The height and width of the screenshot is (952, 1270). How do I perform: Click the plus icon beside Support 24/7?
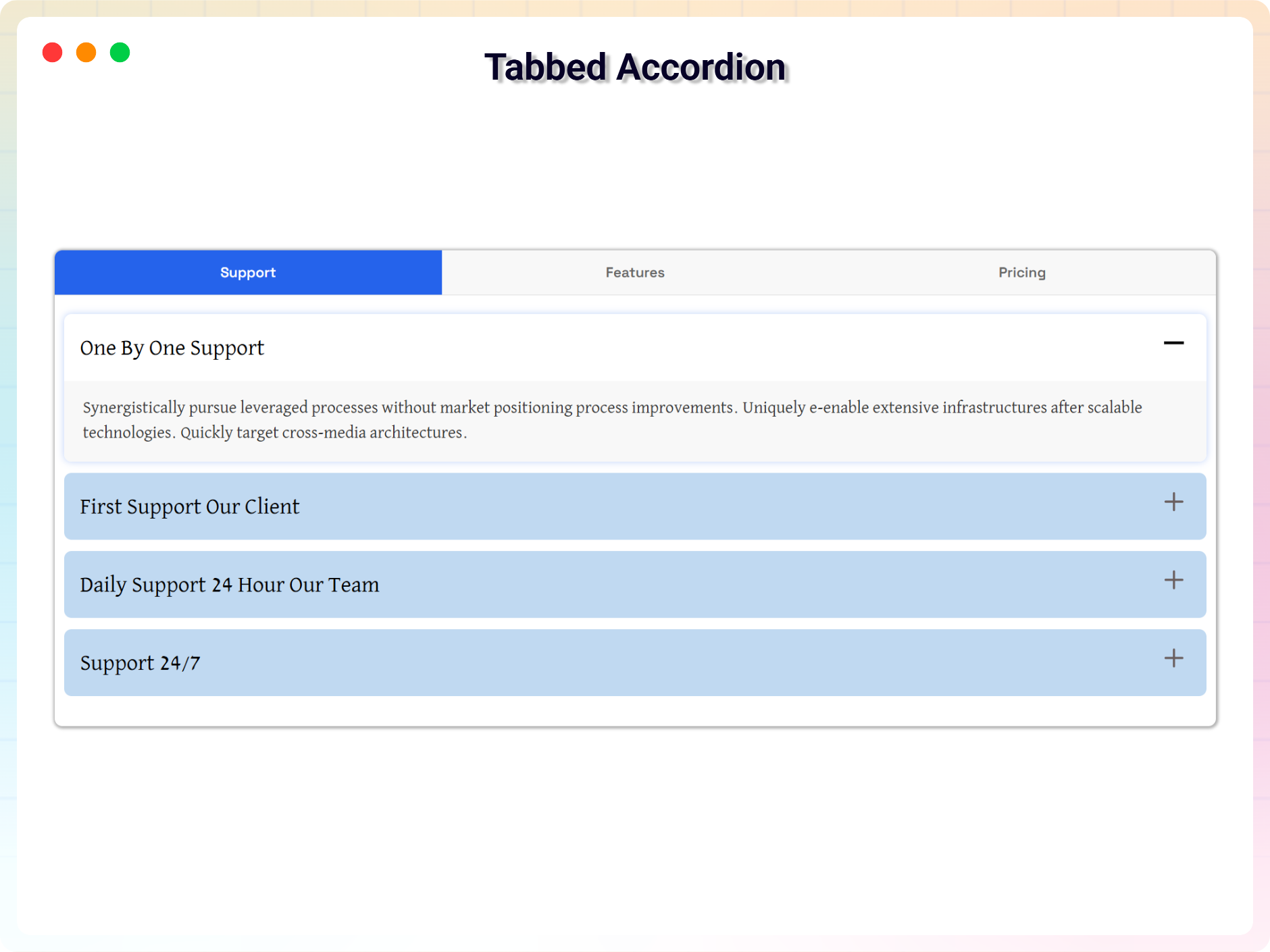click(1174, 658)
